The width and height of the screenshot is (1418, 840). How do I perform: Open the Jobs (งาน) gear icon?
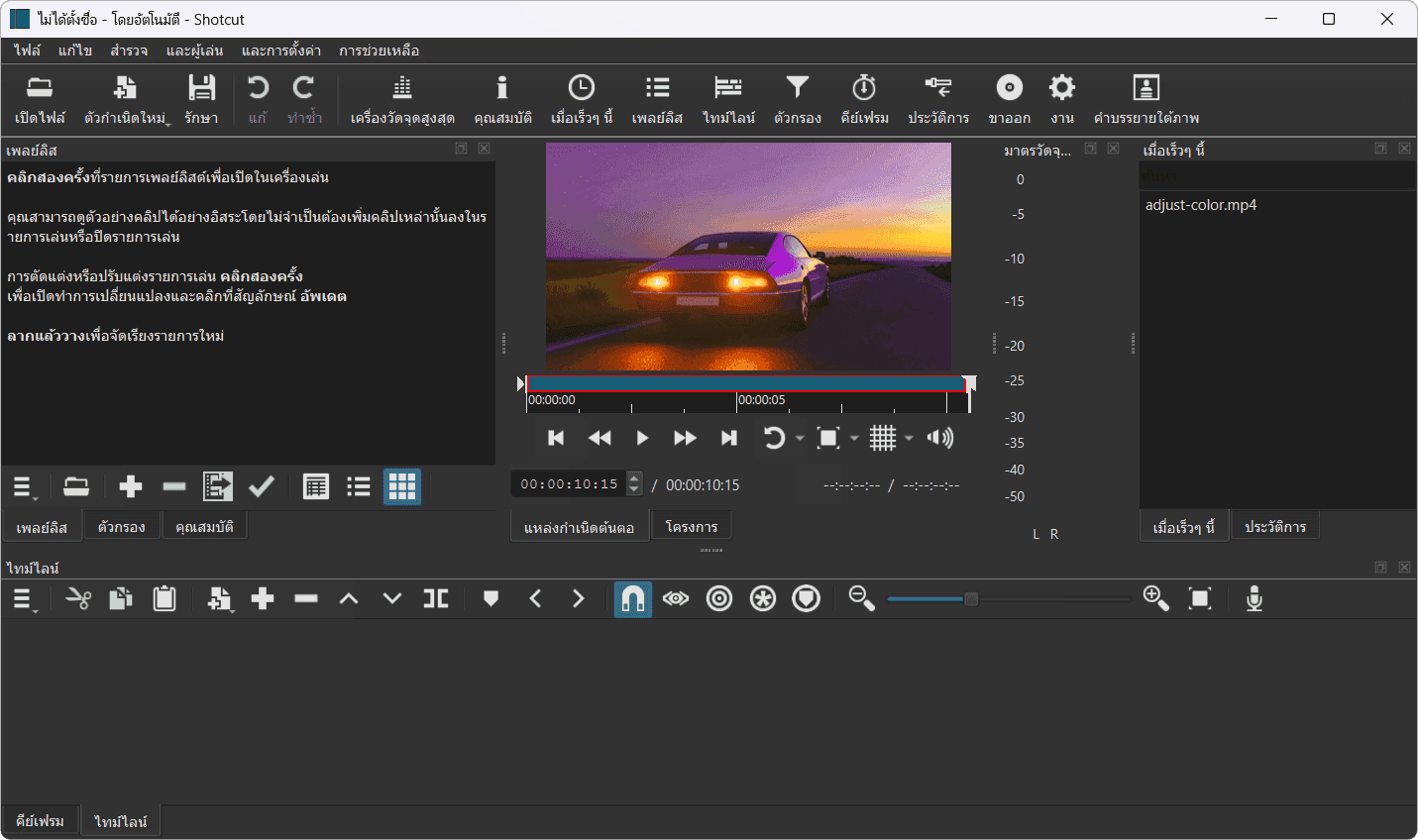(x=1062, y=99)
